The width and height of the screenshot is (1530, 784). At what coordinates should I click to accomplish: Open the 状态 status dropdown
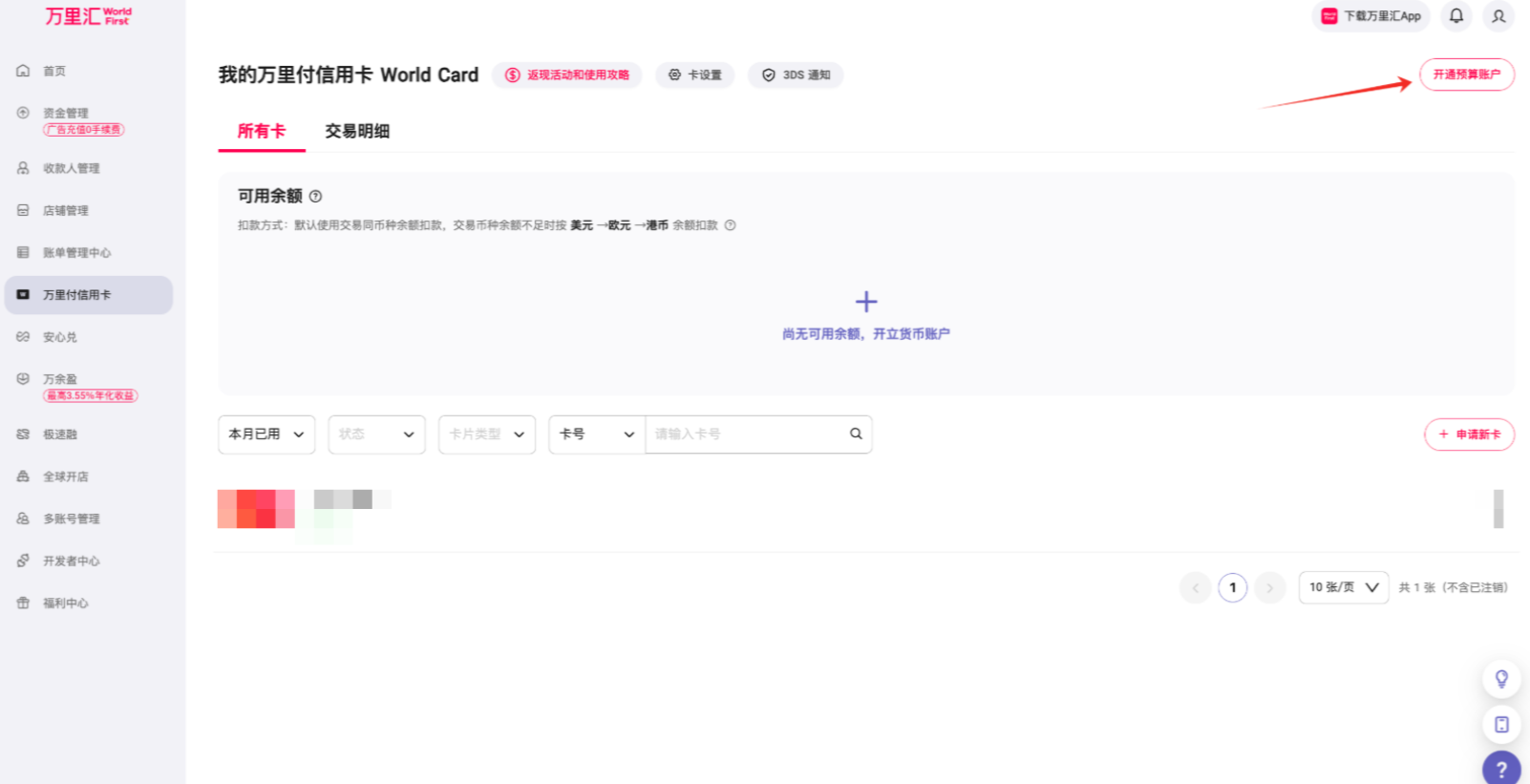376,434
